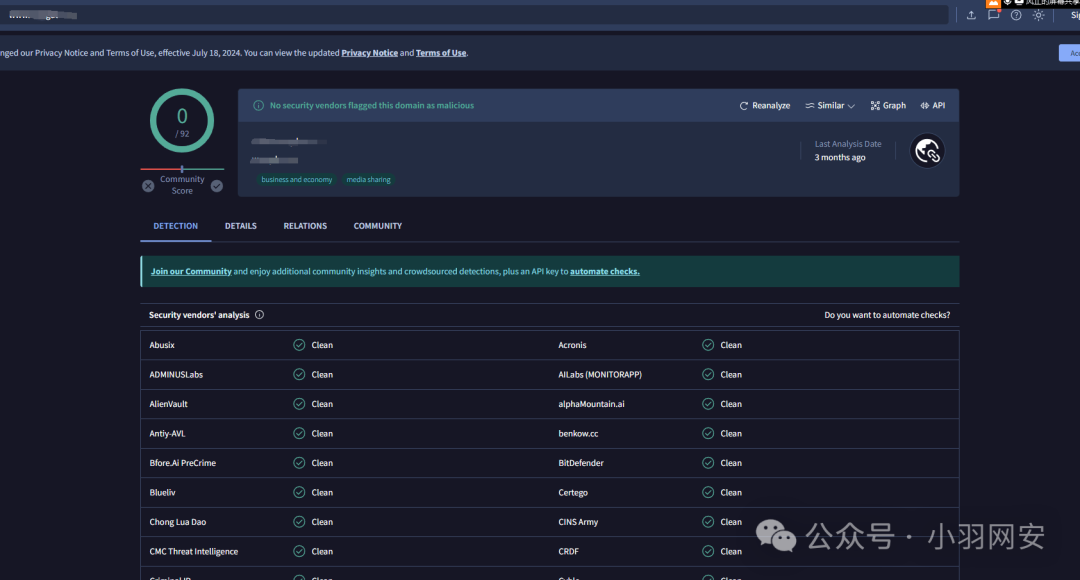This screenshot has height=580, width=1080.
Task: Open the Join our Community link
Action: coord(191,271)
